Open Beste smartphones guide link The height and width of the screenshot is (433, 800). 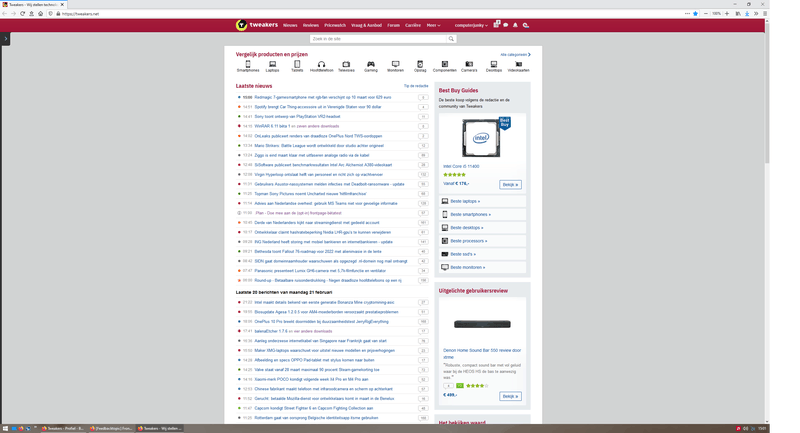pos(470,215)
